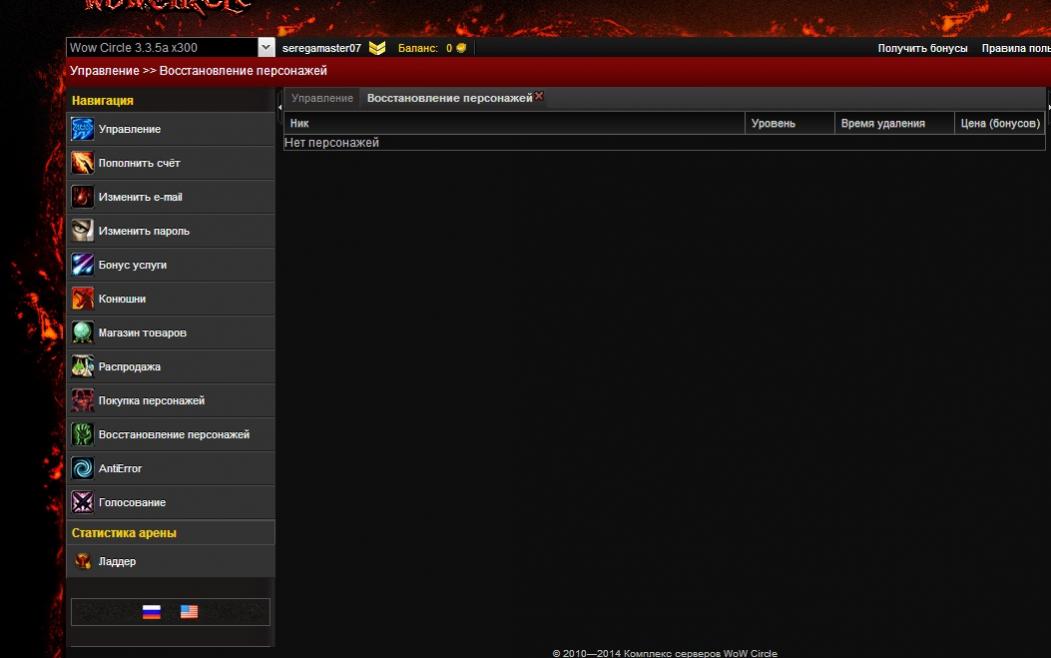Collapse the navigation panel with the splitter arrow
The height and width of the screenshot is (658, 1051).
point(279,105)
